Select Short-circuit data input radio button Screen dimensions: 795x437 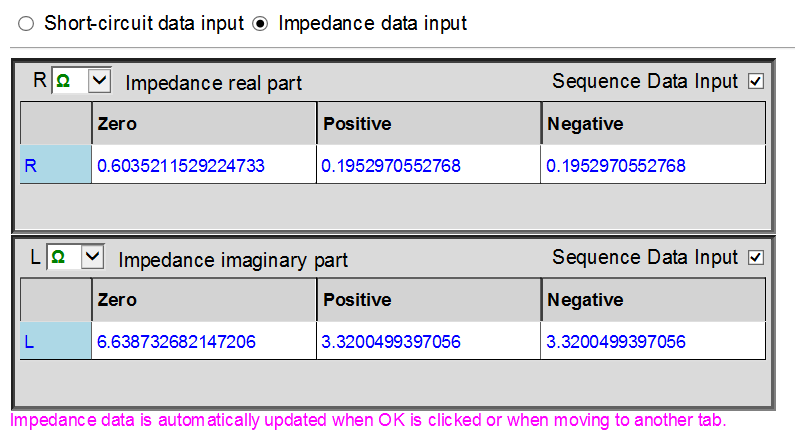pyautogui.click(x=26, y=23)
